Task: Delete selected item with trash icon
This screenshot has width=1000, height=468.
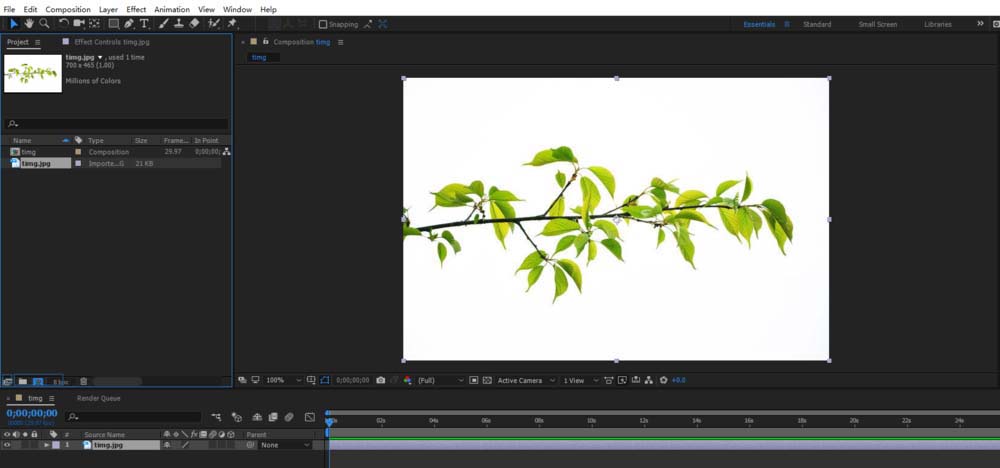Action: pos(83,381)
